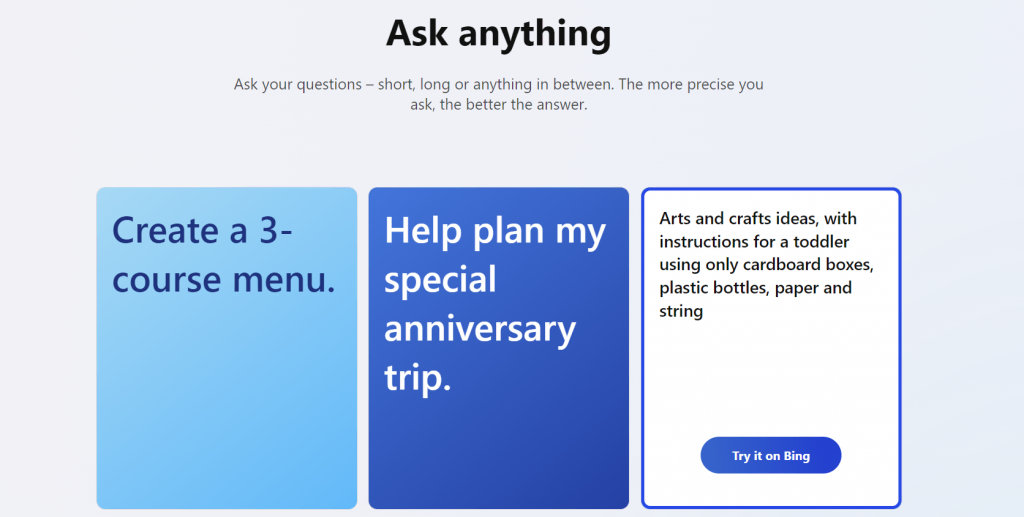Click the word "string" in the white card
This screenshot has width=1024, height=517.
[x=681, y=311]
